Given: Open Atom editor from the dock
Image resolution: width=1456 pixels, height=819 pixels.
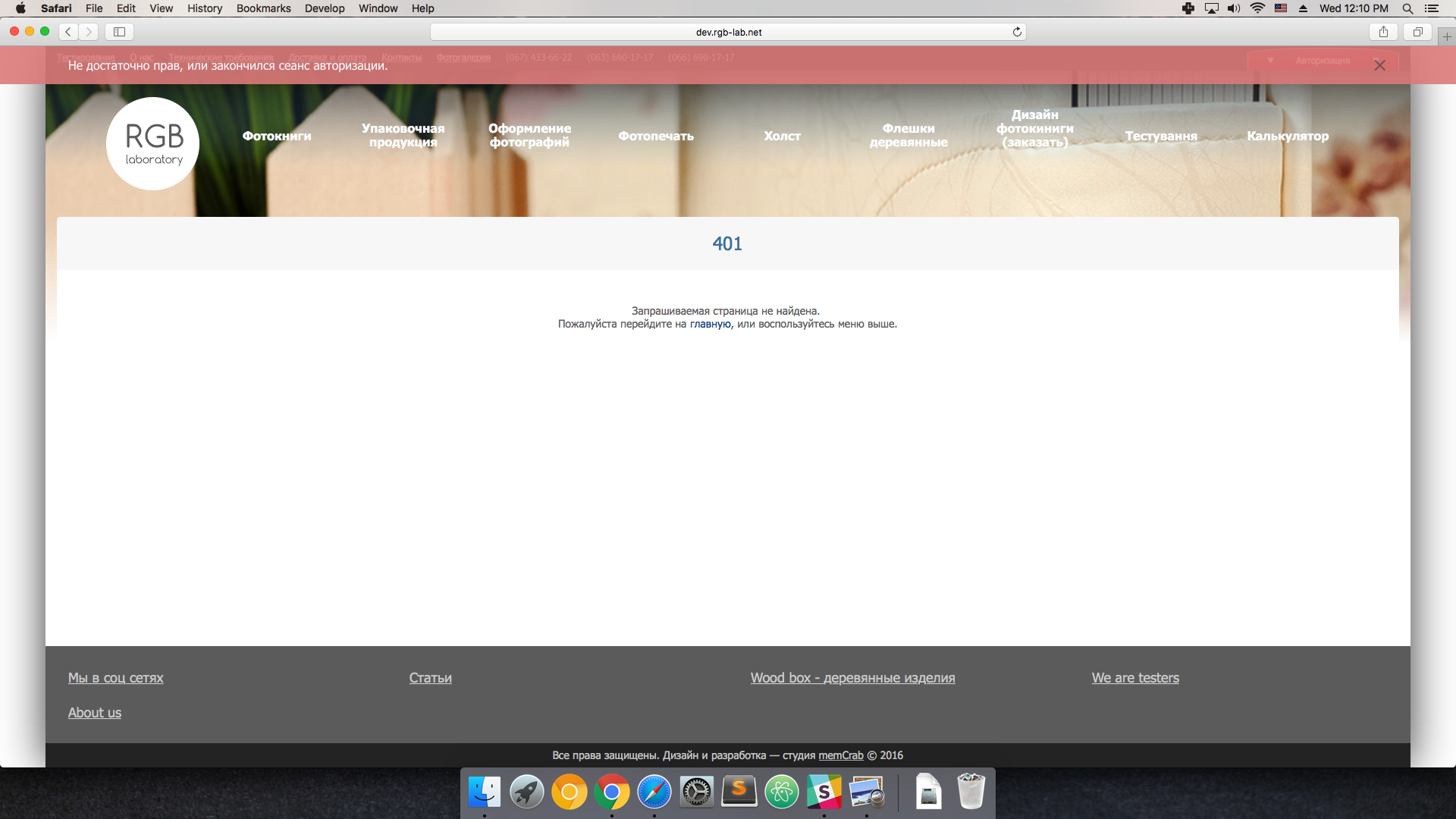Looking at the screenshot, I should pyautogui.click(x=781, y=792).
